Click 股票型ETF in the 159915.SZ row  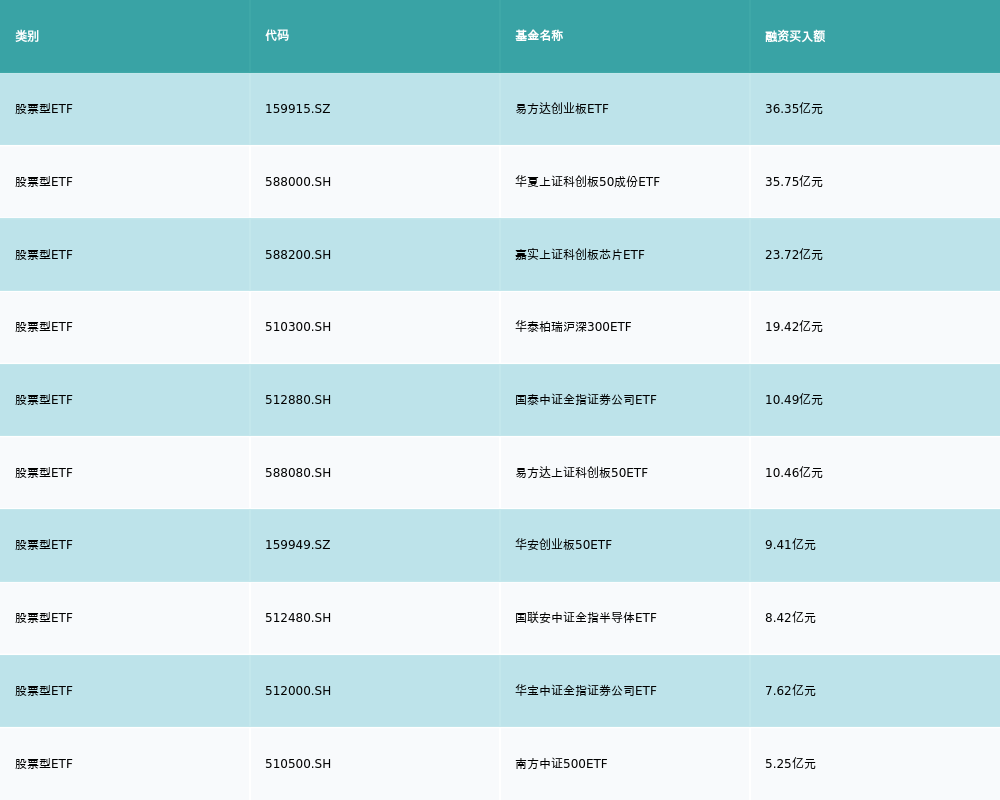[44, 109]
